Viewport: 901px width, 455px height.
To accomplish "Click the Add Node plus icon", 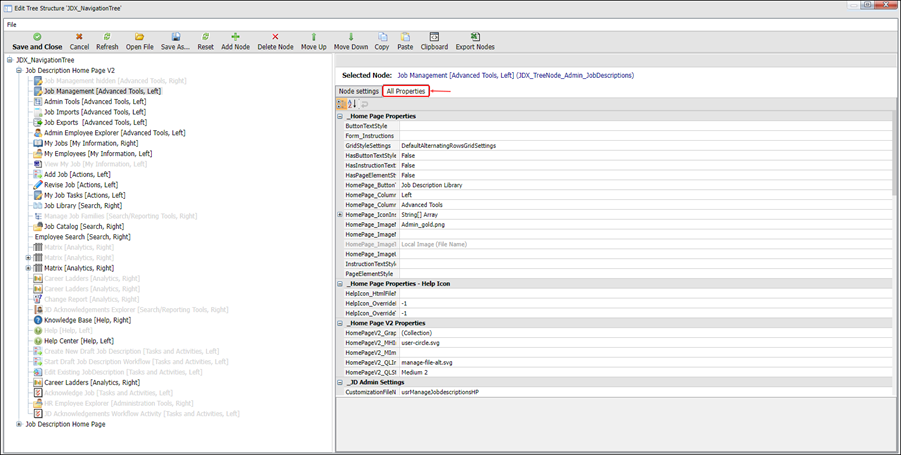I will [236, 37].
